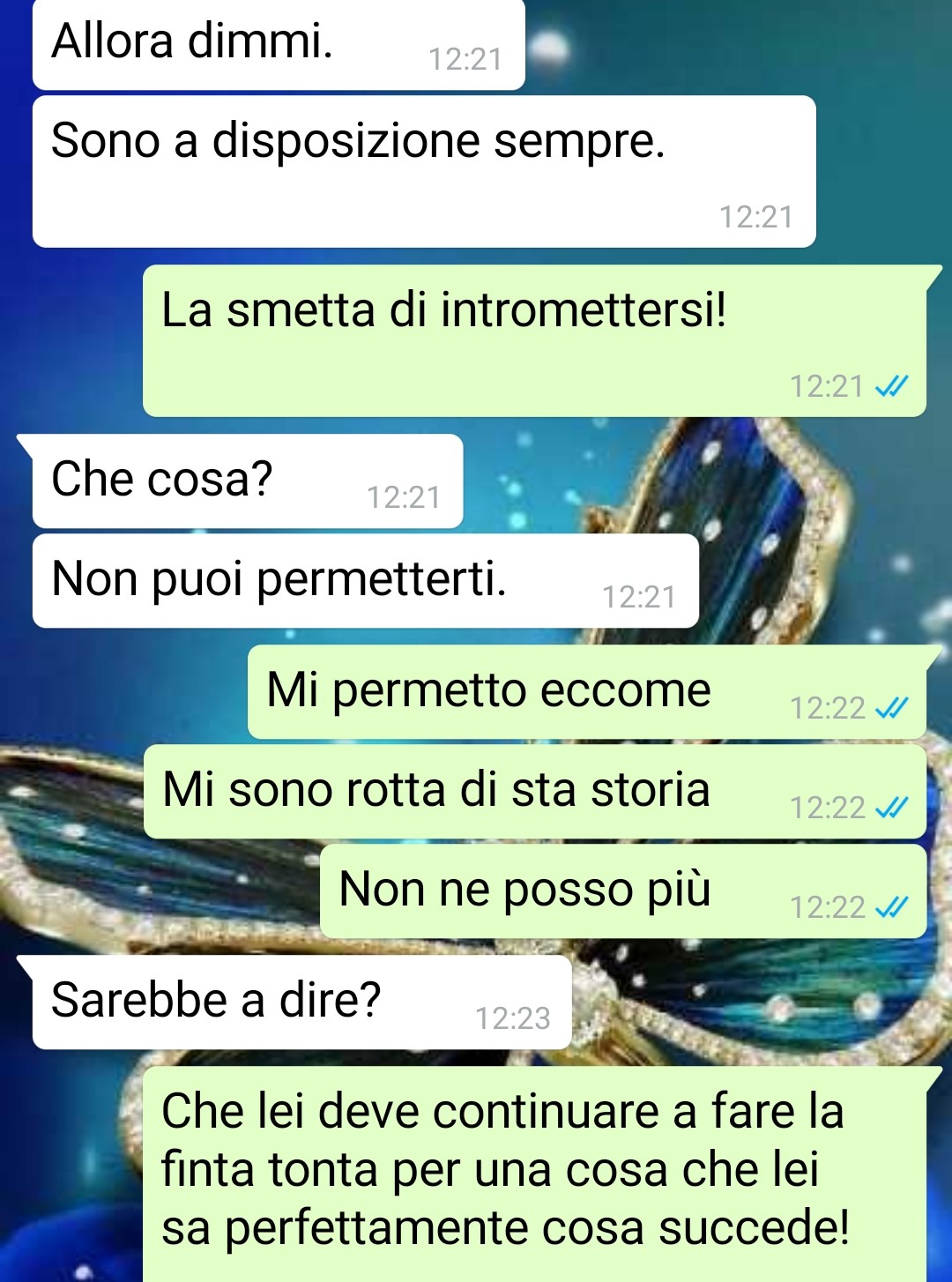952x1282 pixels.
Task: Click the blue double ticks on 'Mi permetto eccome'
Action: pyautogui.click(x=891, y=708)
